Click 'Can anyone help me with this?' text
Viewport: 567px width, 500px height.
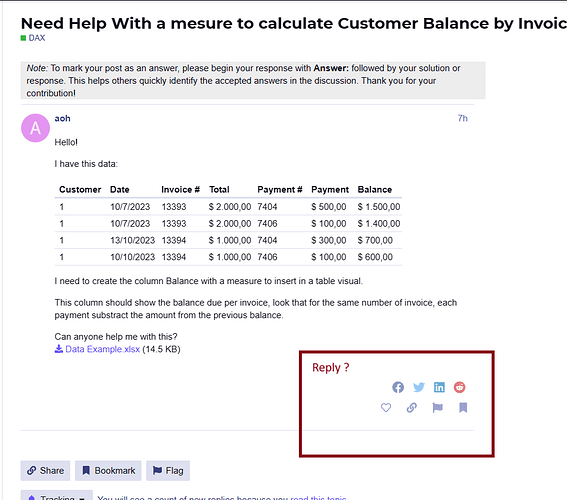pos(116,337)
